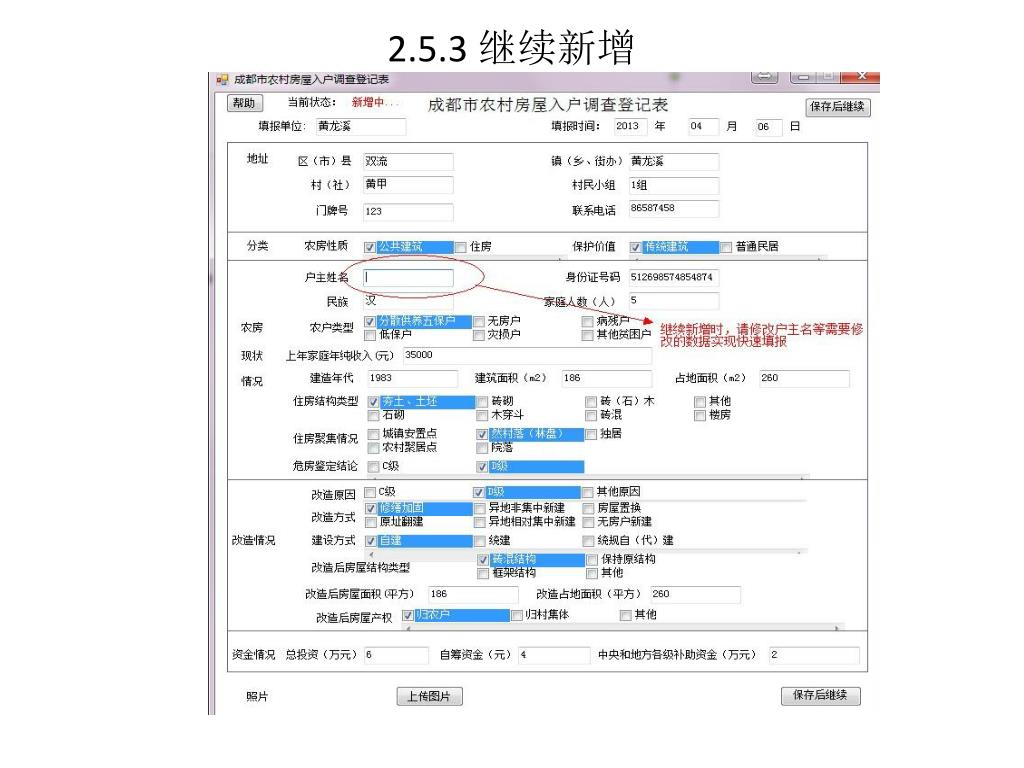The height and width of the screenshot is (768, 1024).
Task: Check the 其他贫困户 checkbox
Action: tap(588, 335)
